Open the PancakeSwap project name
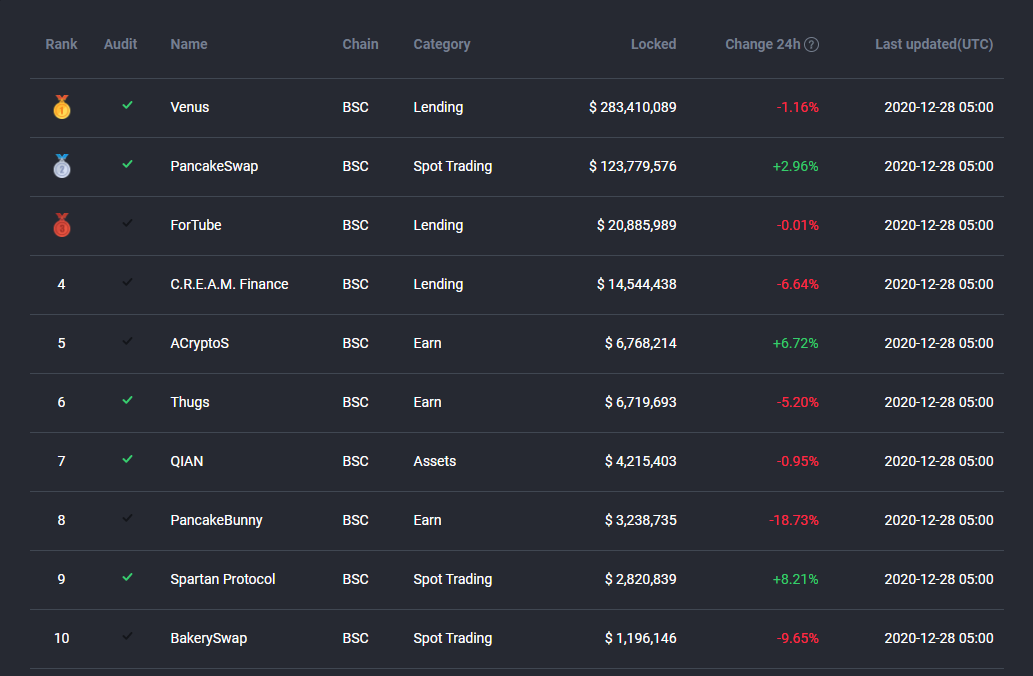1033x676 pixels. [x=214, y=166]
